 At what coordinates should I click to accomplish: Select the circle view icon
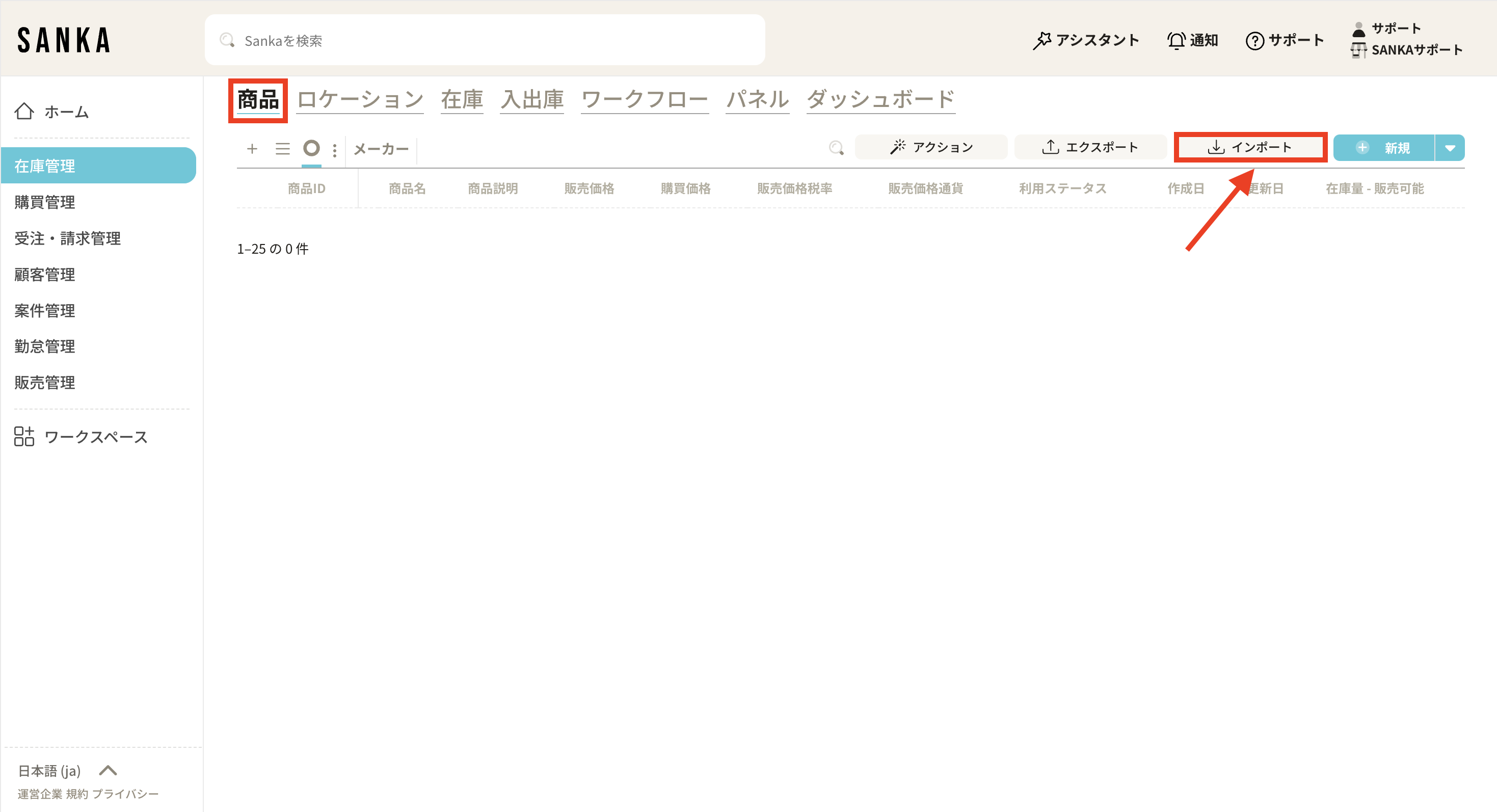click(x=311, y=148)
